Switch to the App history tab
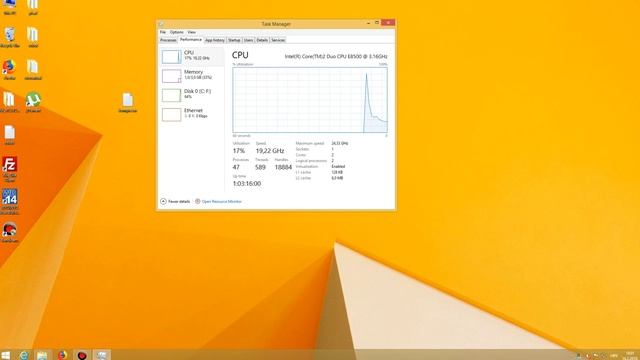Viewport: 640px width, 360px height. [x=215, y=40]
